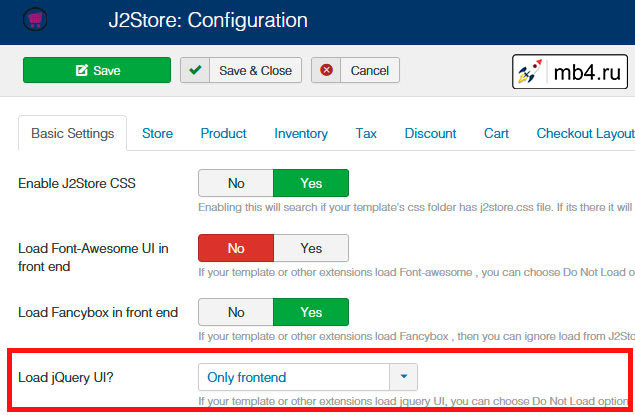Click the Load Fancybox in front end label
Viewport: 635px width, 415px height.
pyautogui.click(x=98, y=313)
